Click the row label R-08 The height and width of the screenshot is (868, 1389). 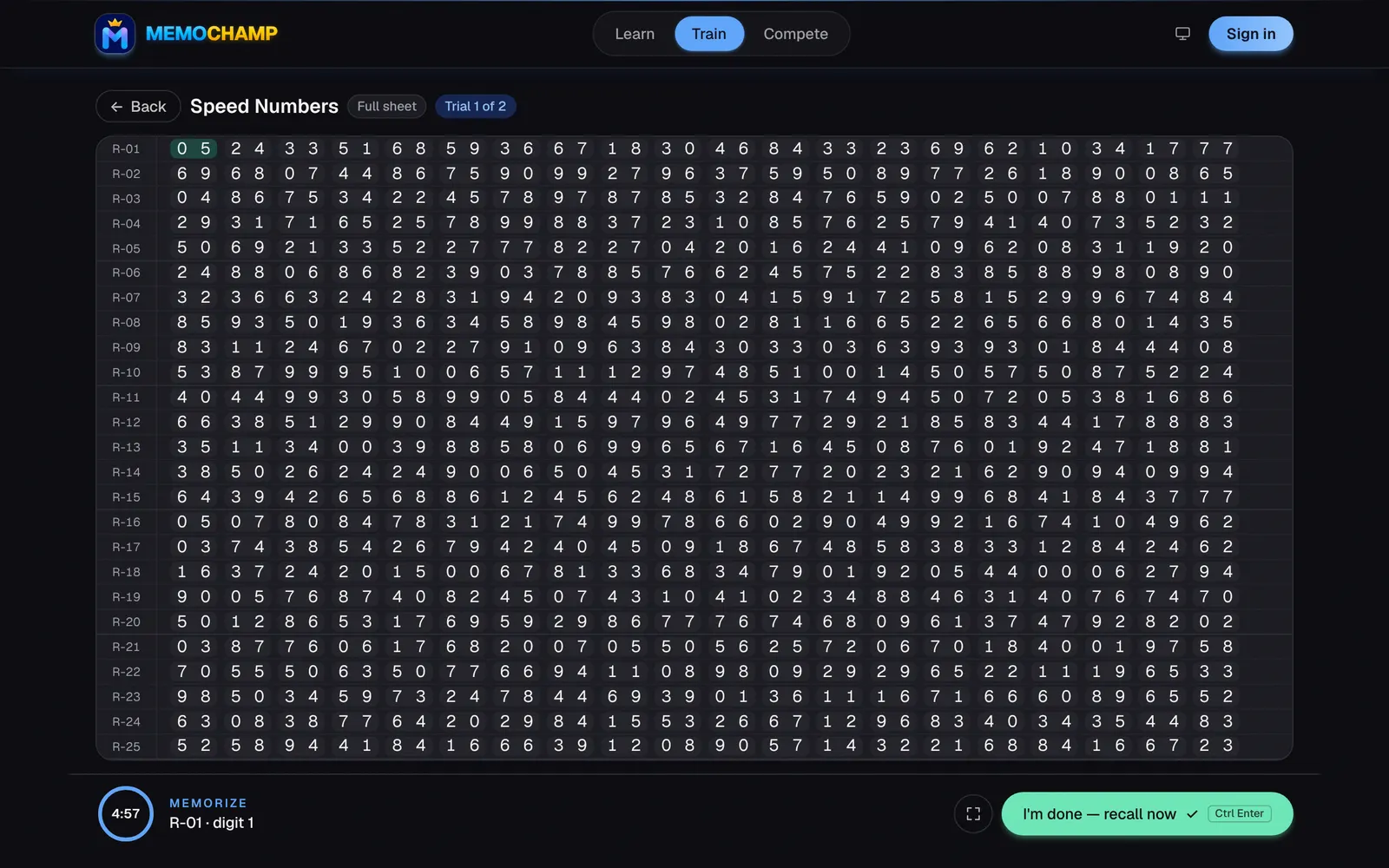pyautogui.click(x=126, y=323)
